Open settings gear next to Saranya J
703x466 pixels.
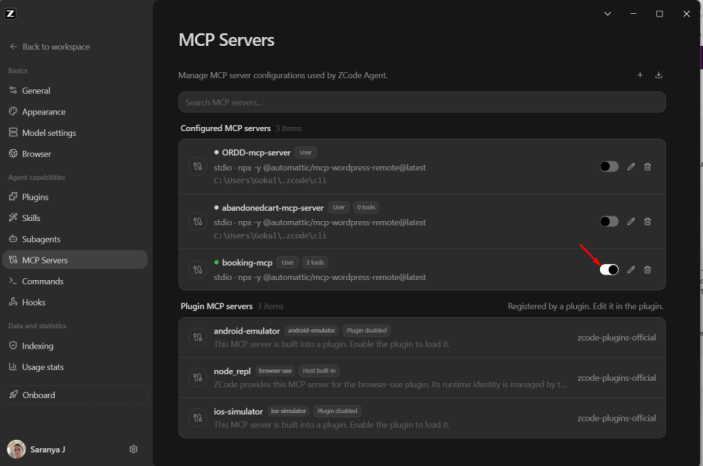coord(133,449)
